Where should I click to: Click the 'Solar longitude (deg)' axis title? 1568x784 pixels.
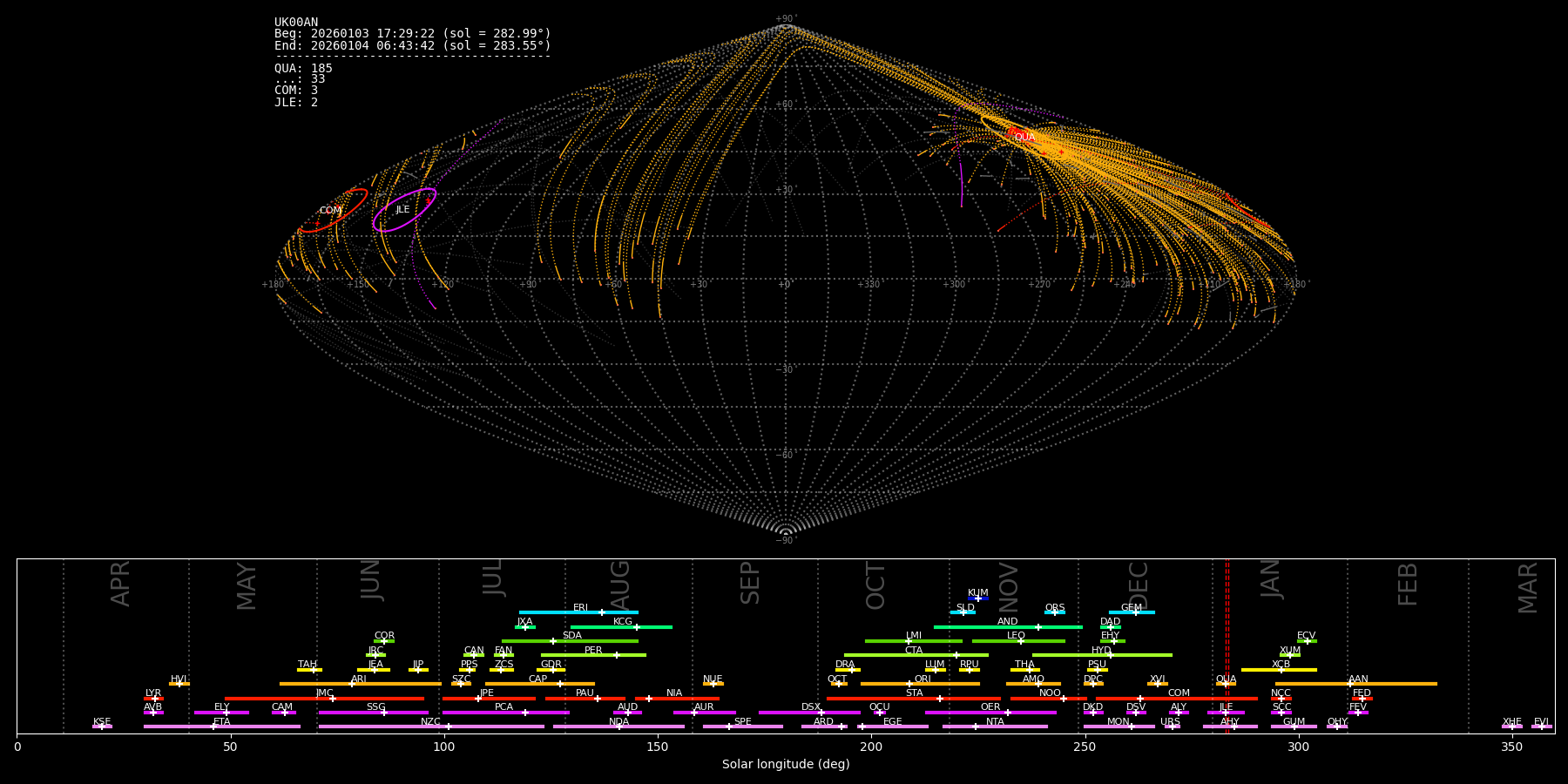(x=786, y=765)
